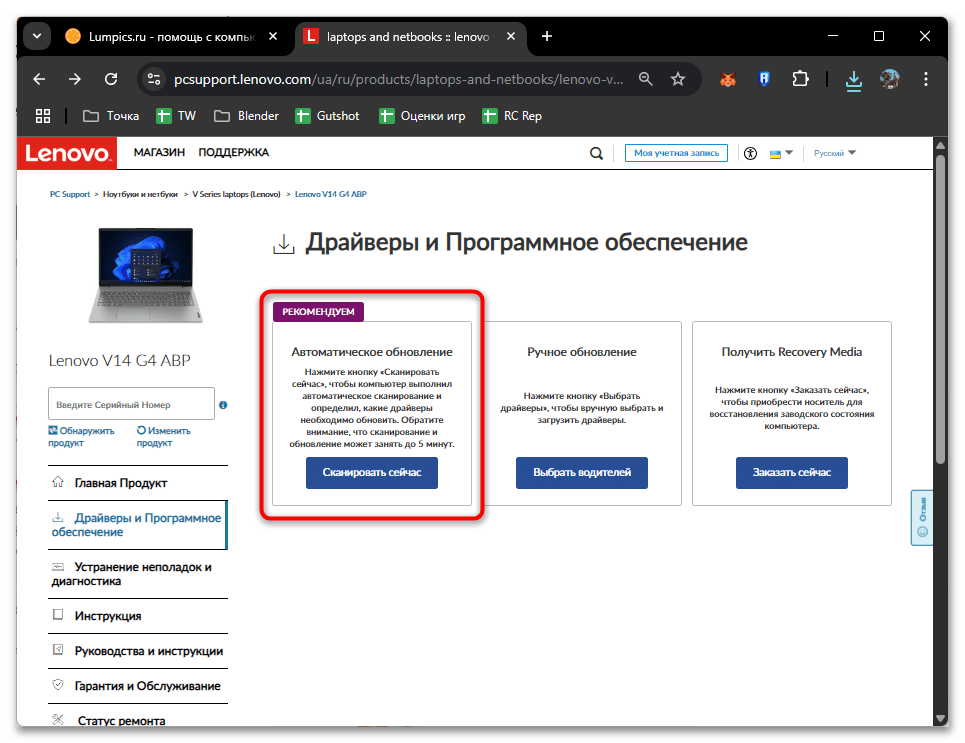
Task: Click the Моя учетная запись button
Action: [x=676, y=153]
